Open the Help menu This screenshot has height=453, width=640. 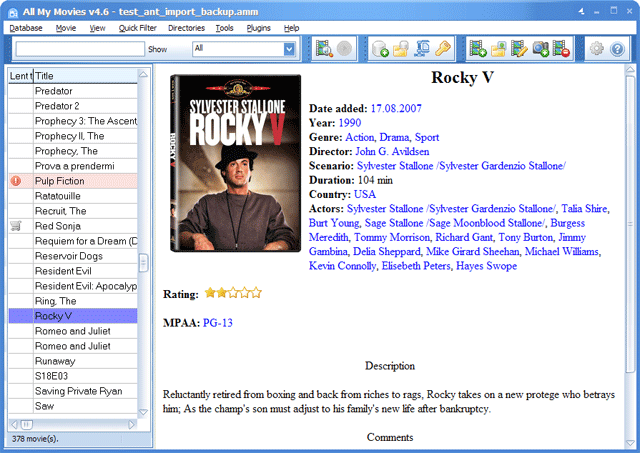pos(291,28)
